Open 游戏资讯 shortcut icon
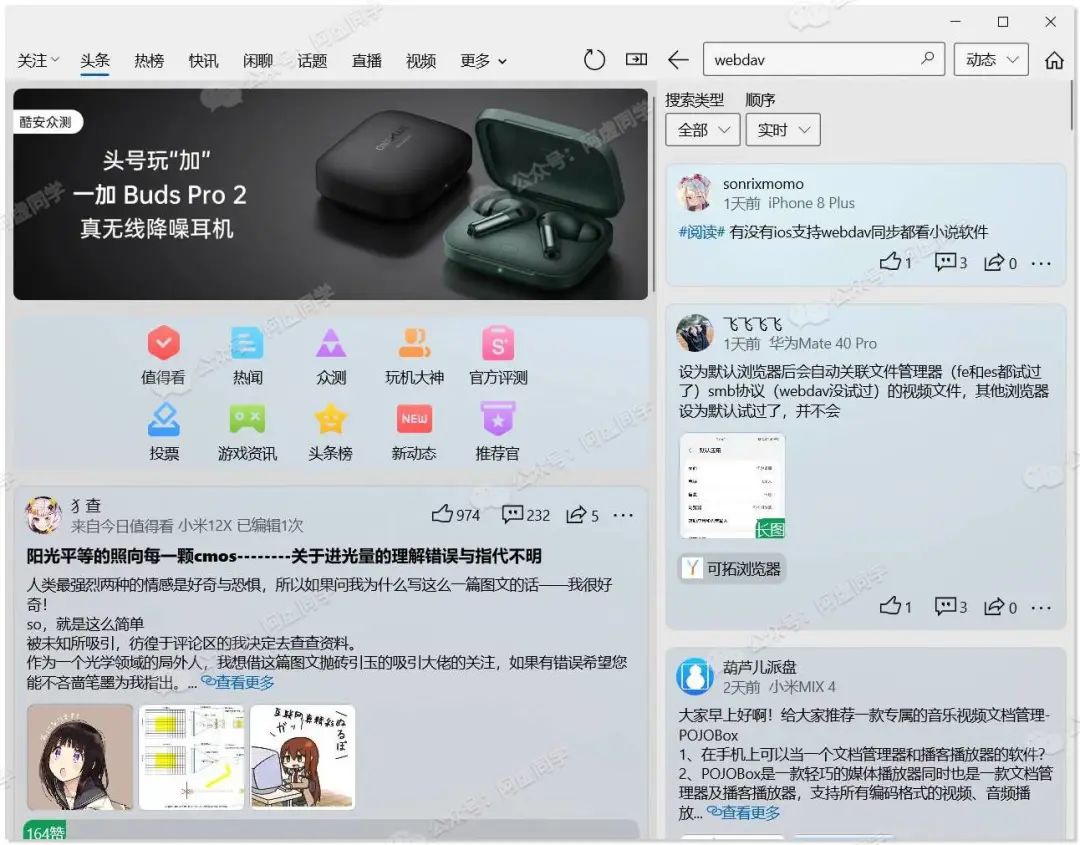 [x=247, y=419]
